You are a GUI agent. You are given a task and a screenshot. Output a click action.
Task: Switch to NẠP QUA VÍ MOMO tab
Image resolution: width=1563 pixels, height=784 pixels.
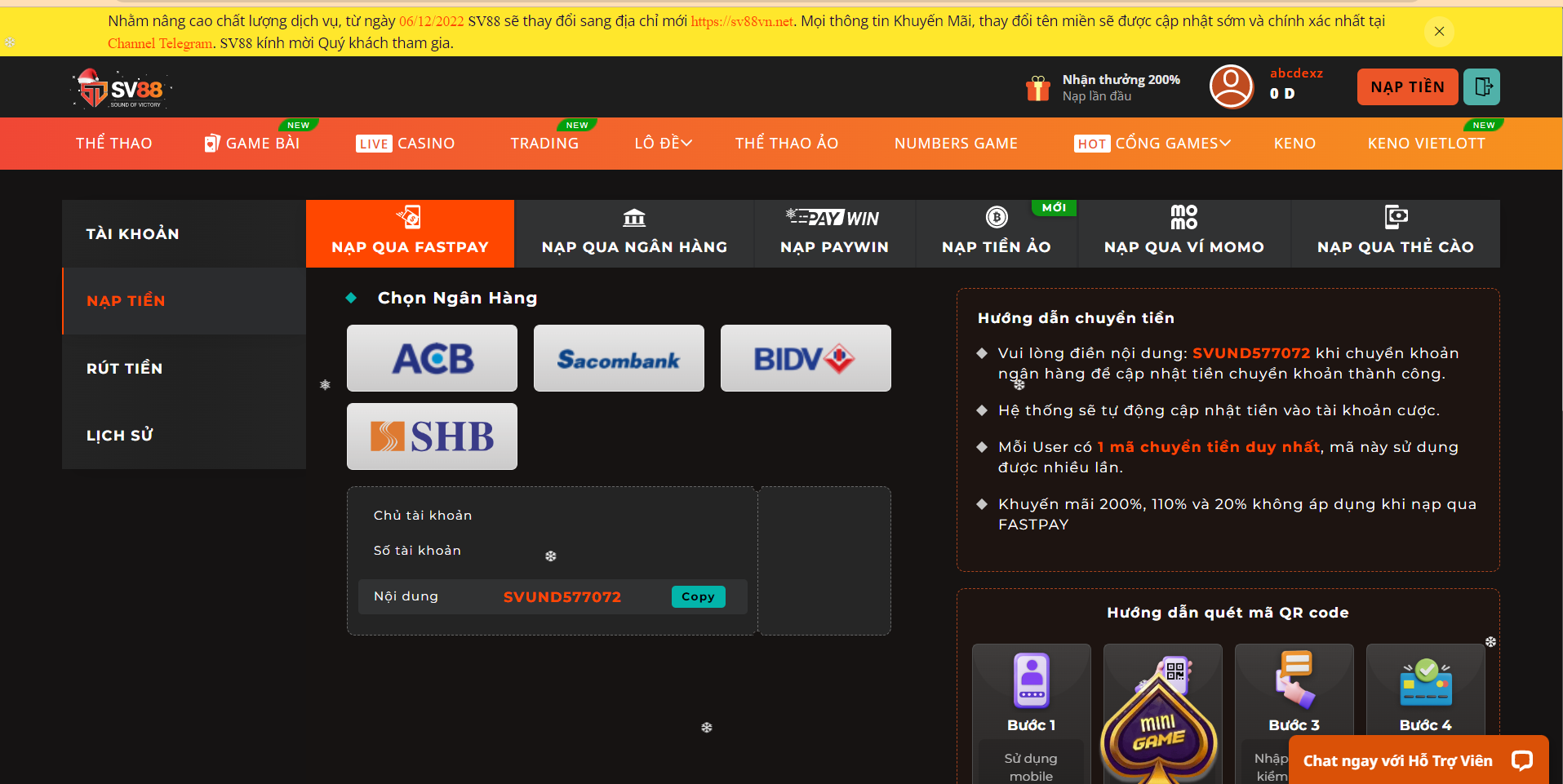pyautogui.click(x=1184, y=233)
